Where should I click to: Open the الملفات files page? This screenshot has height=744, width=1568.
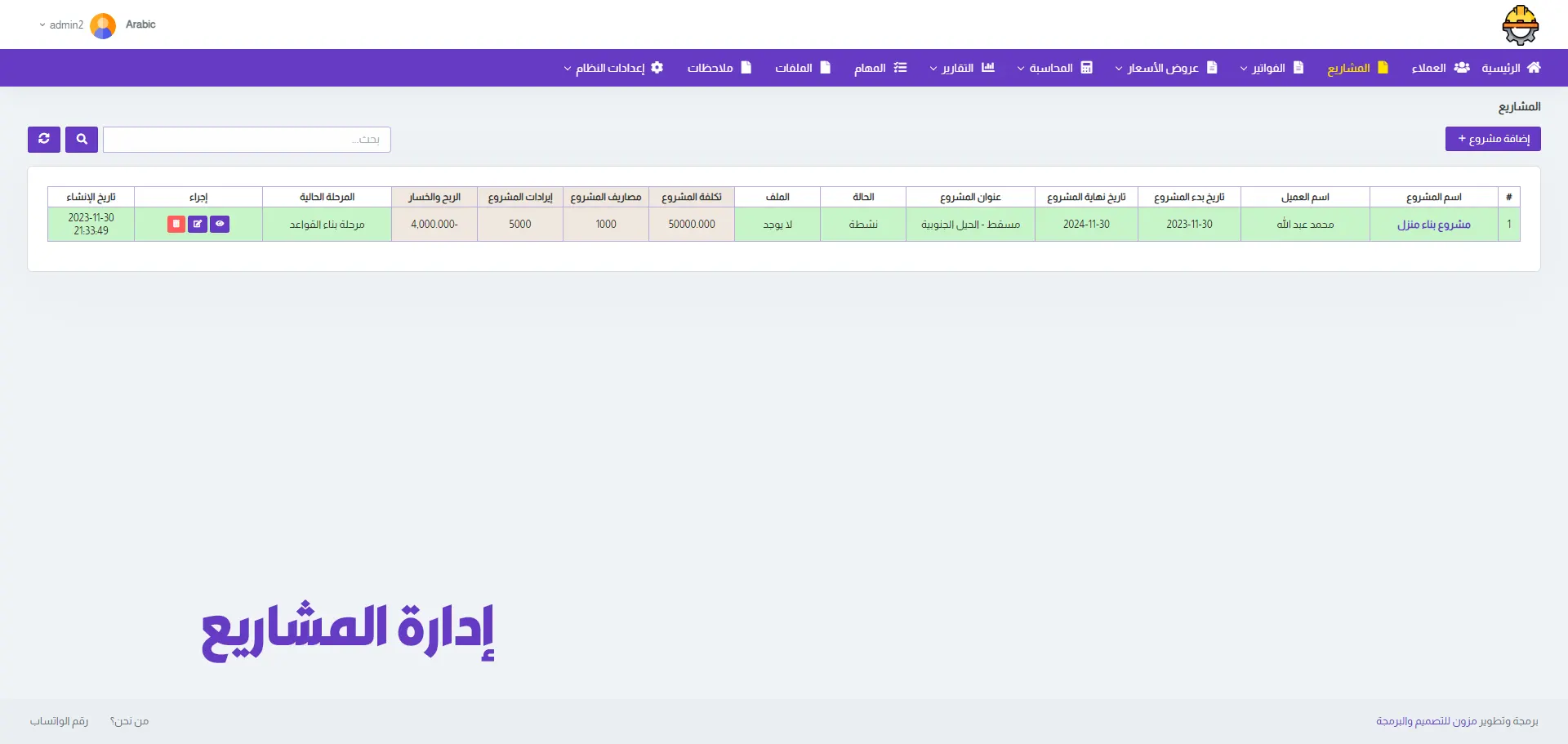(x=802, y=68)
